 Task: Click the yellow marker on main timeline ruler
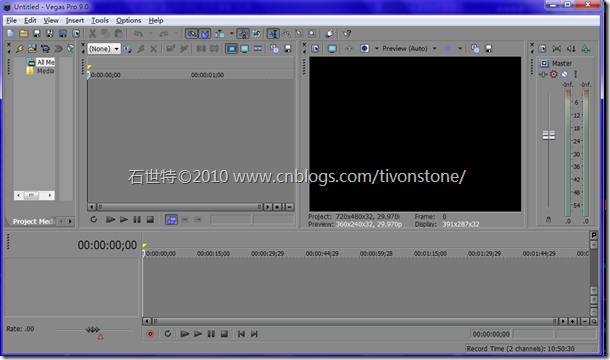pyautogui.click(x=144, y=246)
